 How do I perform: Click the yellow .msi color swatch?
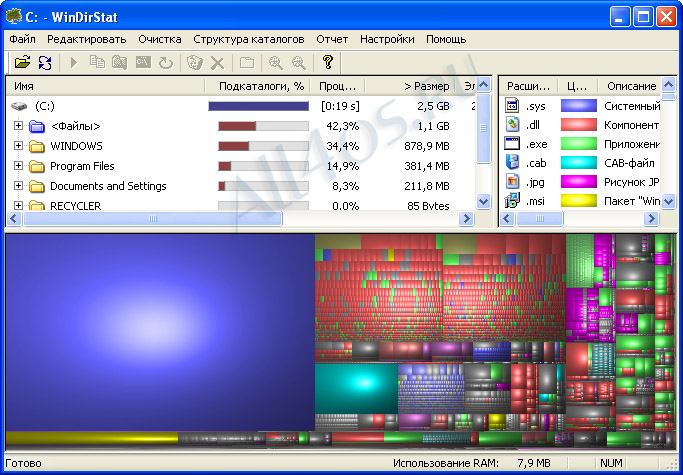pos(578,200)
